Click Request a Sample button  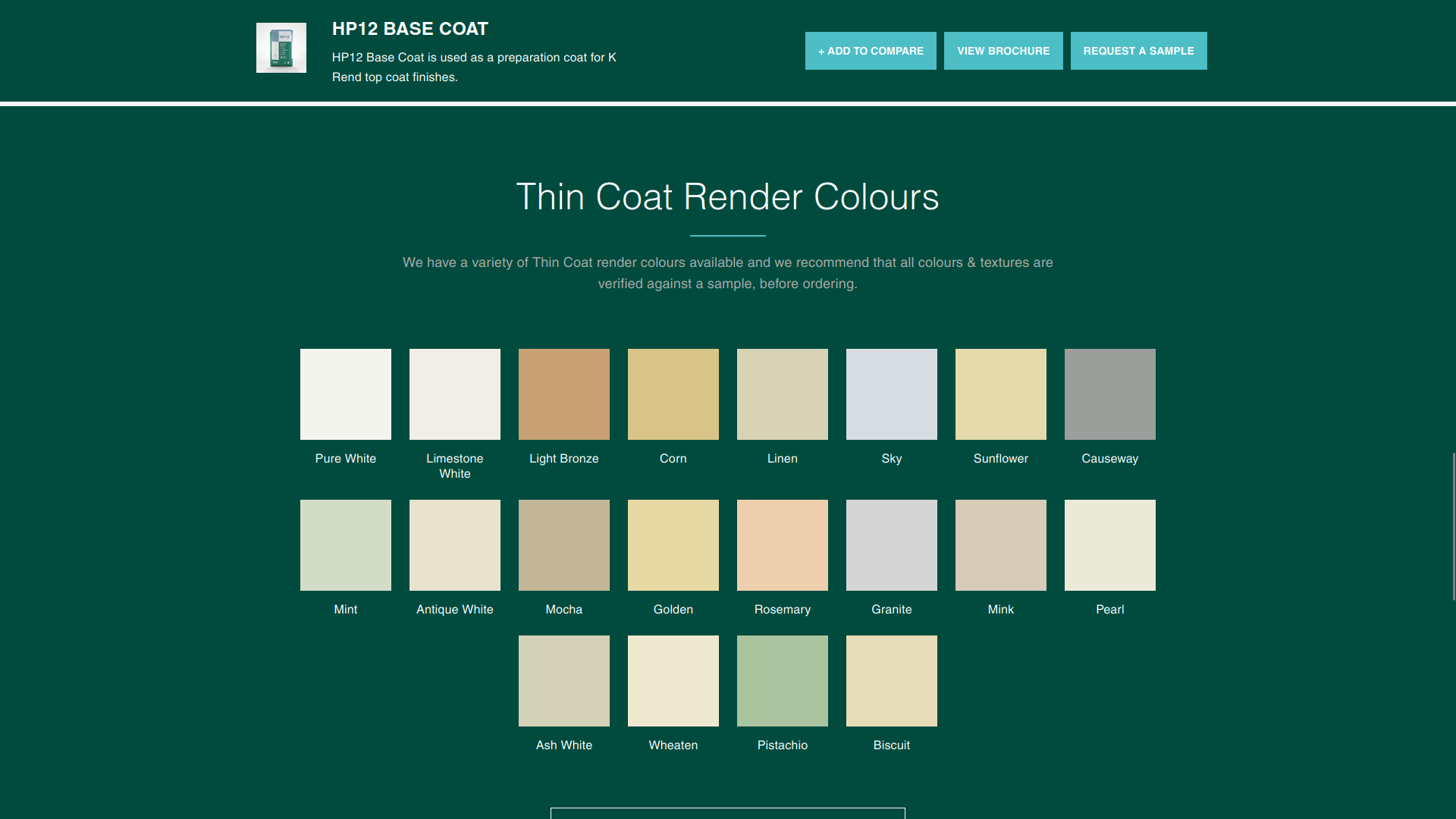[x=1139, y=51]
